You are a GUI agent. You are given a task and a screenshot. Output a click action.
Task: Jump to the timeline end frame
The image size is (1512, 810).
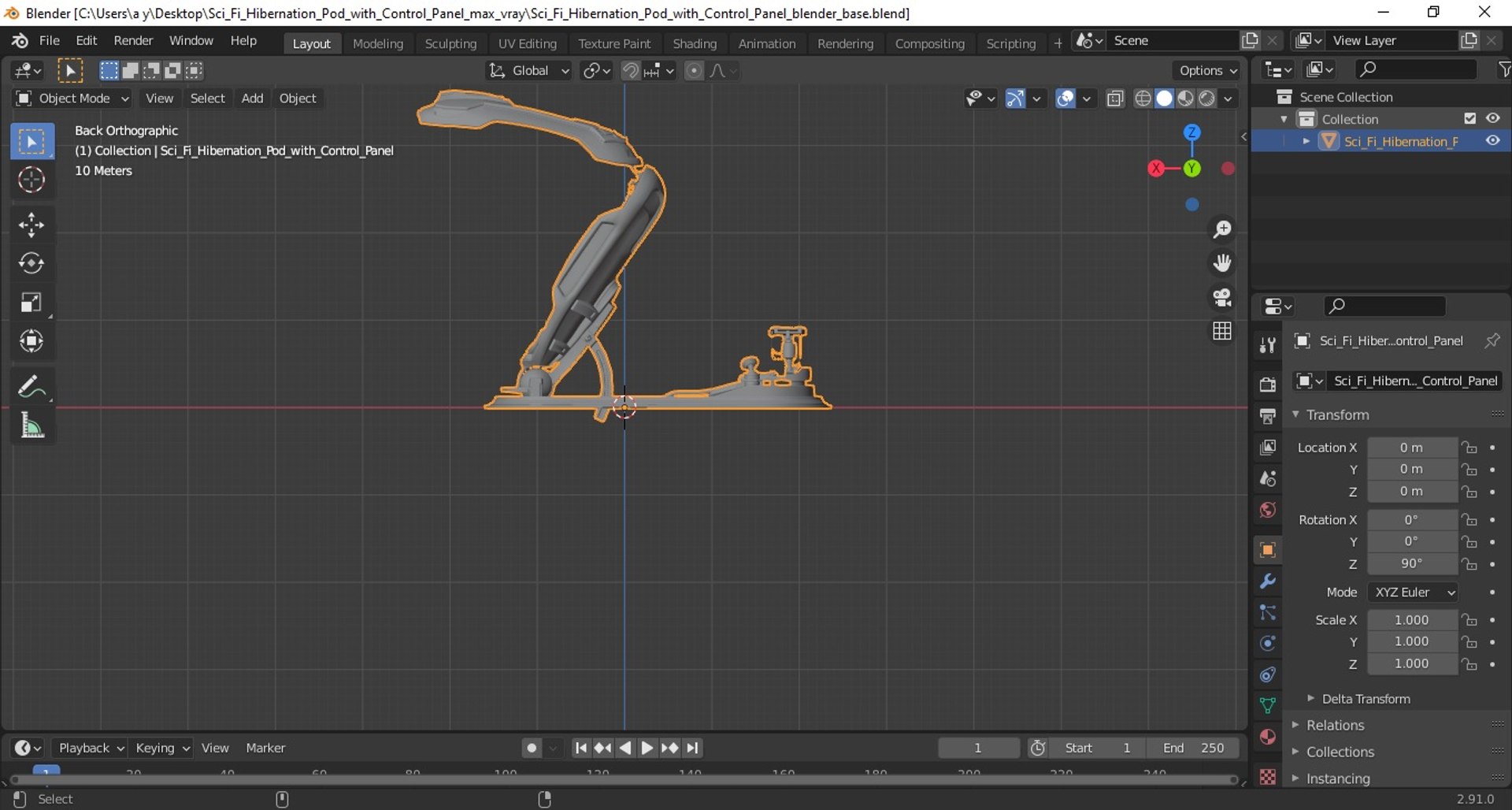692,748
